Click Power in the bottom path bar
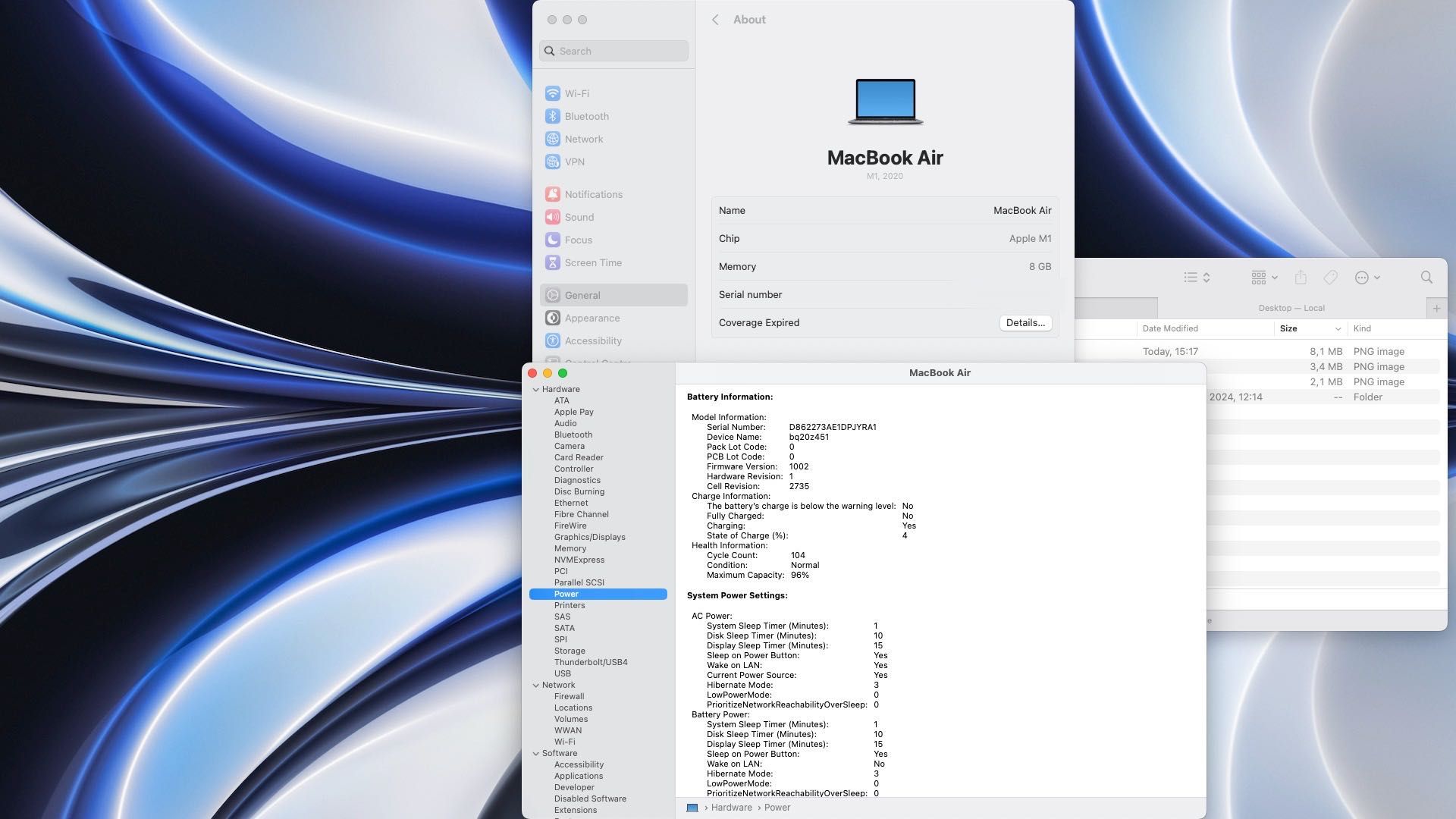This screenshot has height=819, width=1456. pyautogui.click(x=777, y=808)
